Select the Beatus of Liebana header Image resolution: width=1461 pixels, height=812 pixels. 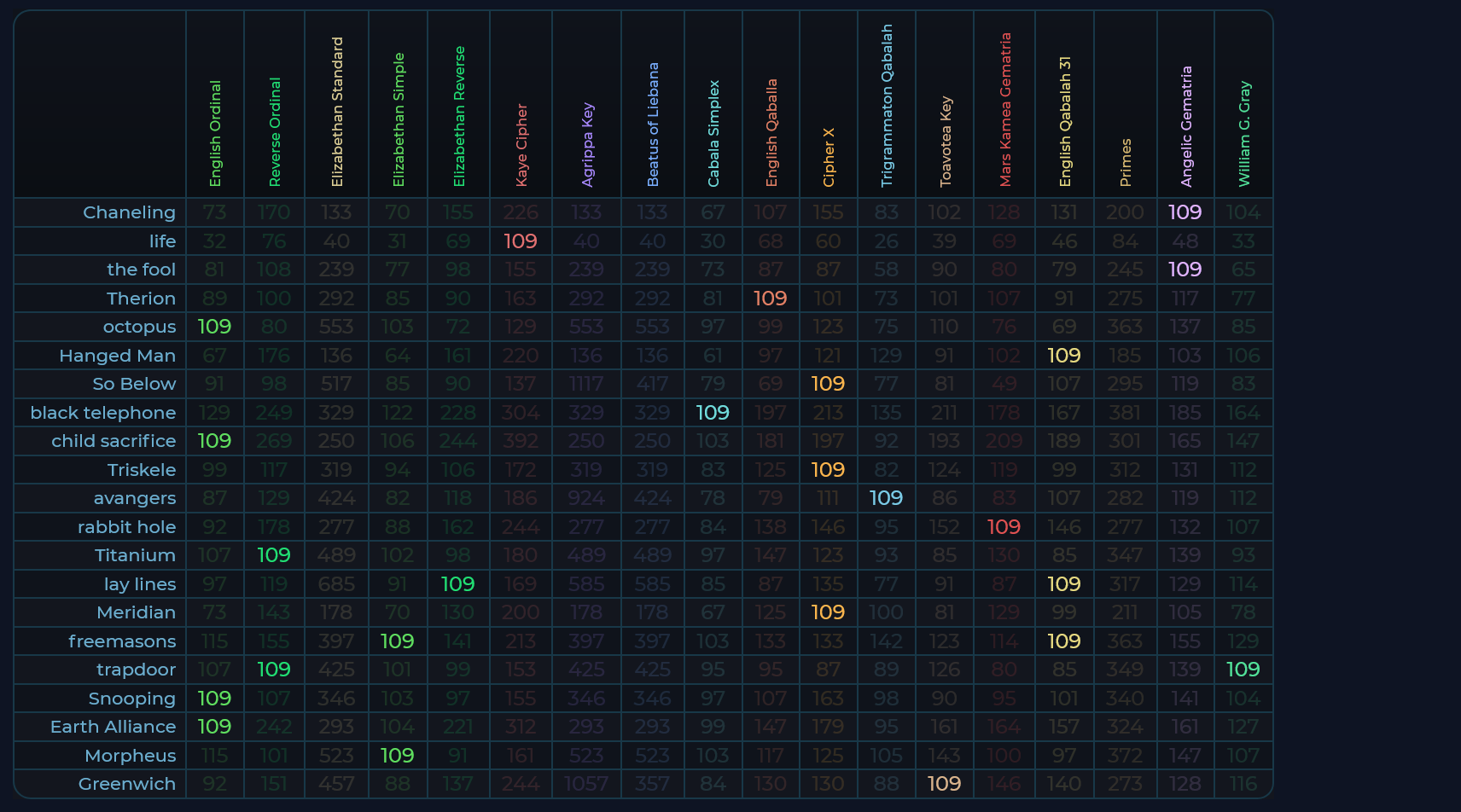point(653,125)
